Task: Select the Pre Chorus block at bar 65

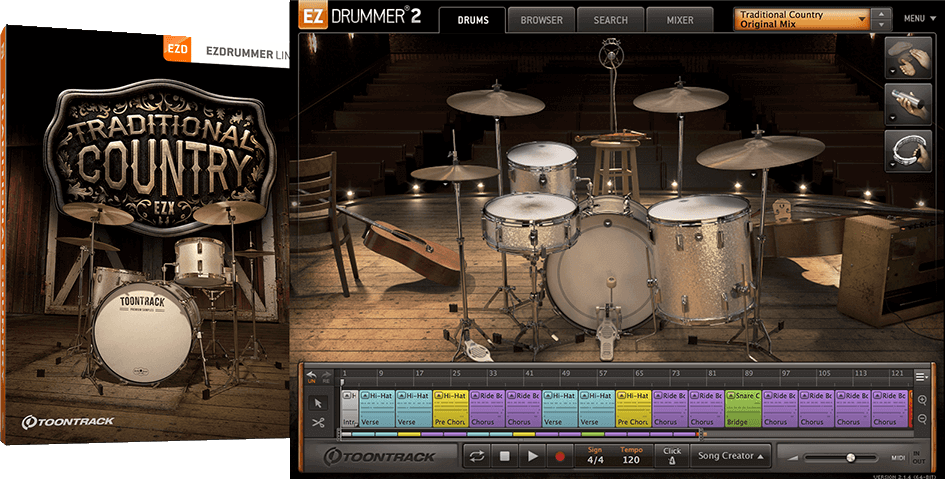Action: click(633, 409)
